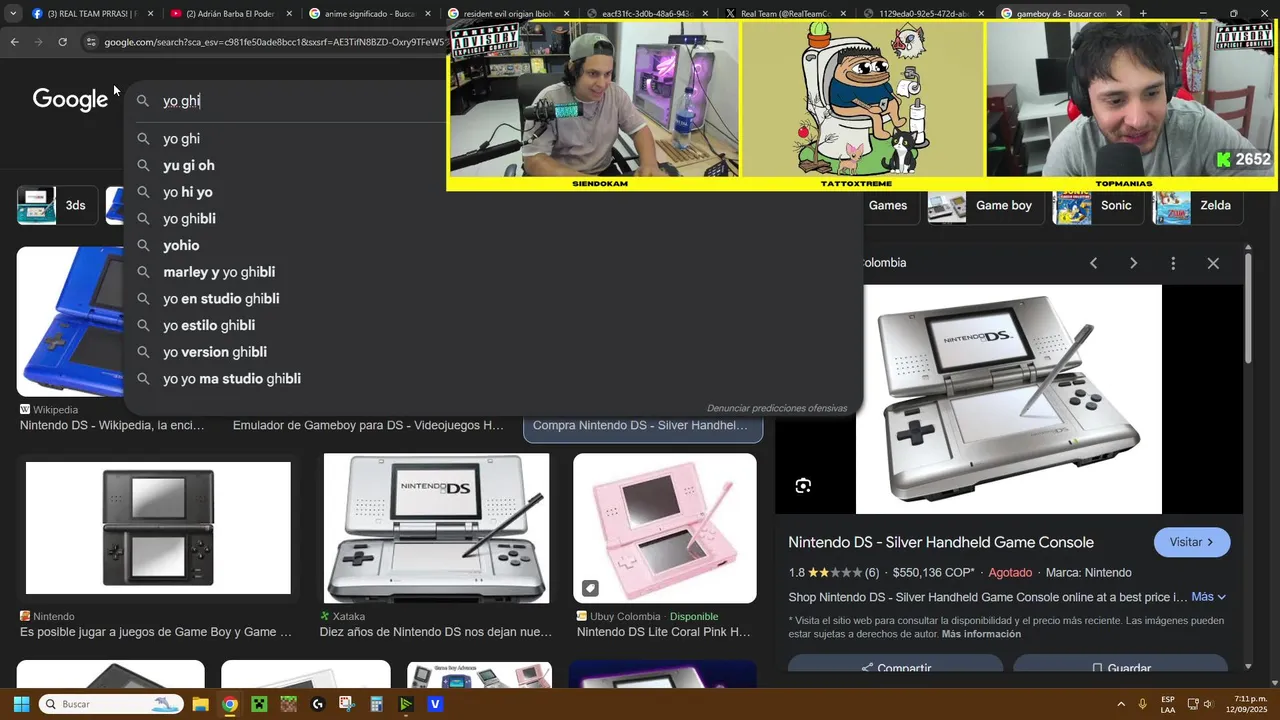Open the green play icon app in the taskbar
This screenshot has height=720, width=1280.
(405, 704)
